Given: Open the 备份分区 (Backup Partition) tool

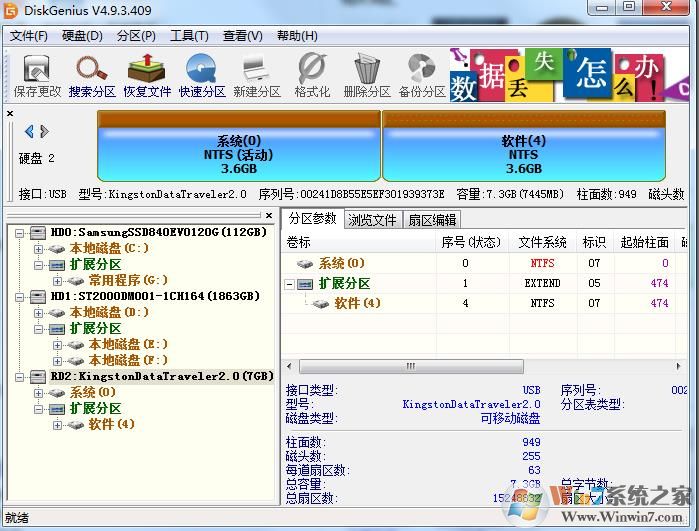Looking at the screenshot, I should coord(421,75).
